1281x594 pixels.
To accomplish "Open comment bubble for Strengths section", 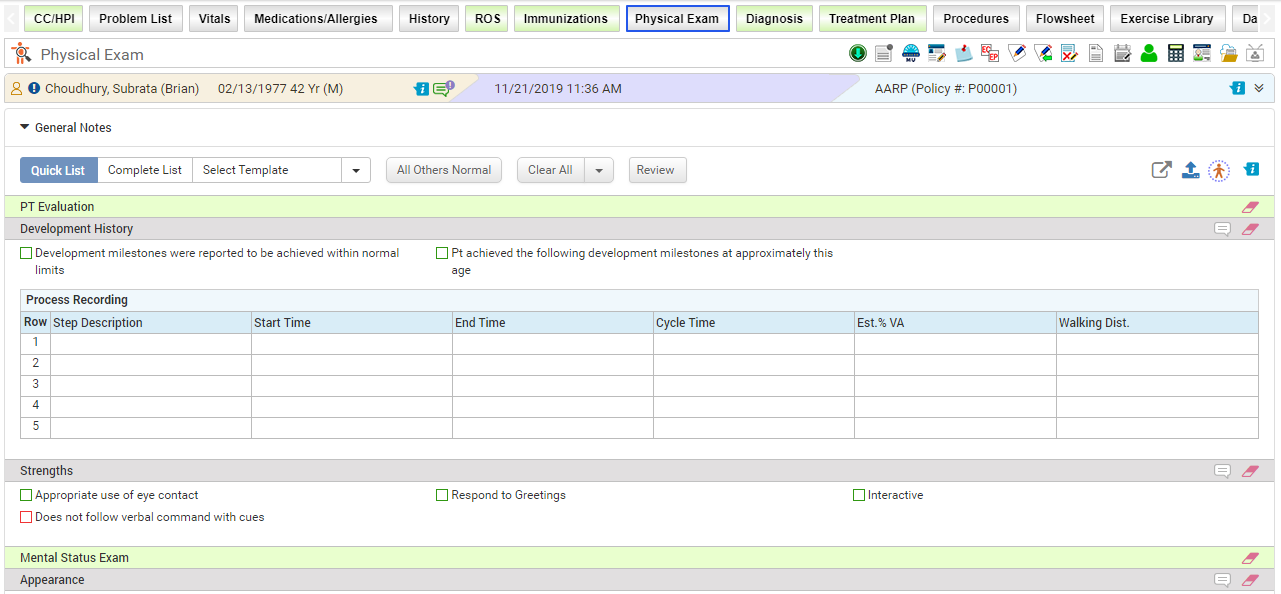I will coord(1222,471).
